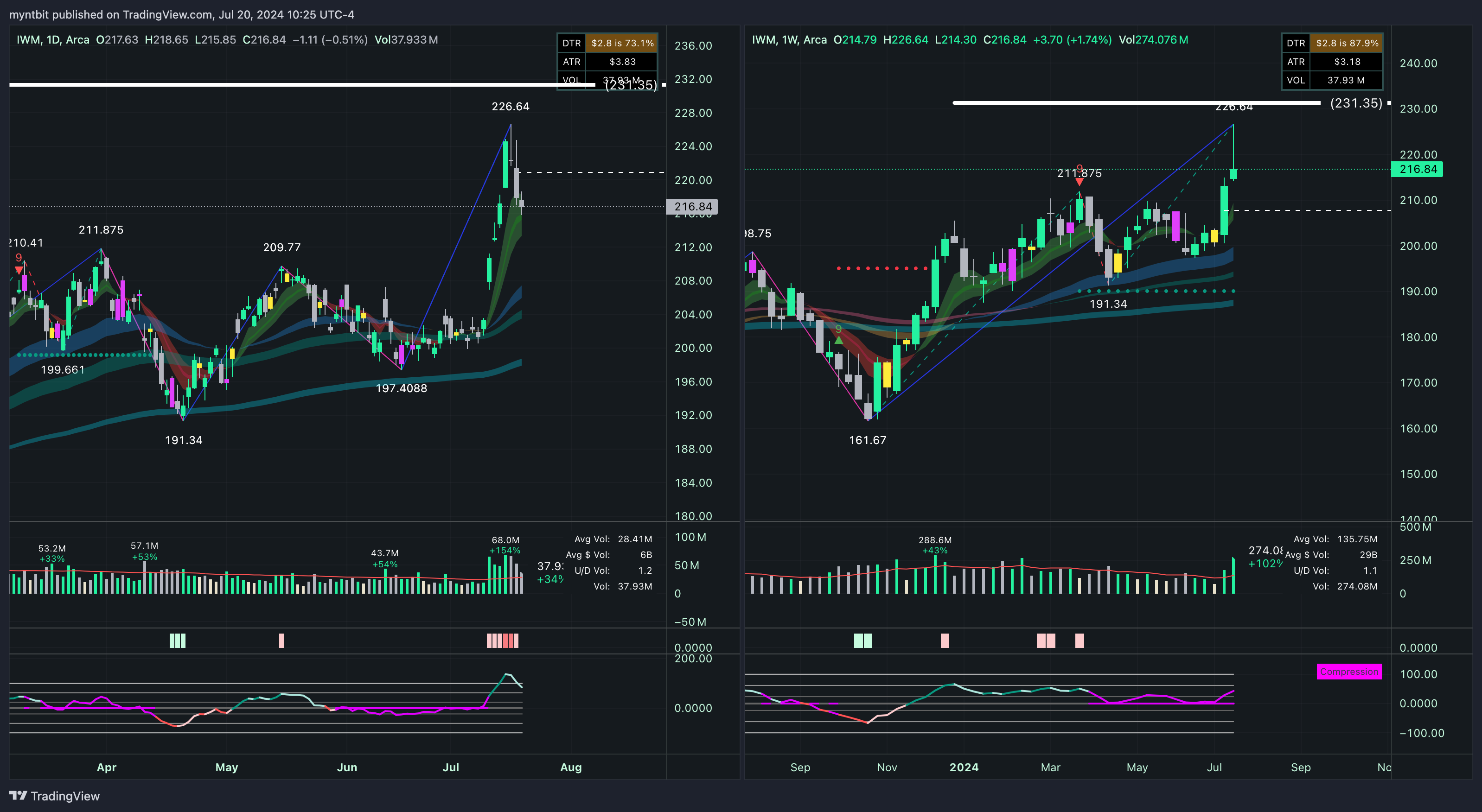
Task: Click the 191.34 label on weekly chart
Action: (x=1108, y=304)
